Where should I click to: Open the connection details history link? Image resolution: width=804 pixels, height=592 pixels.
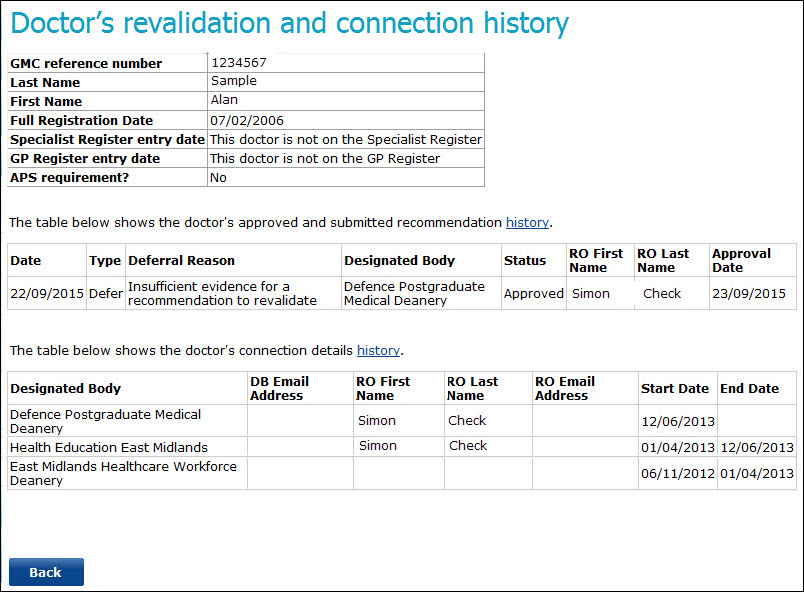(378, 351)
